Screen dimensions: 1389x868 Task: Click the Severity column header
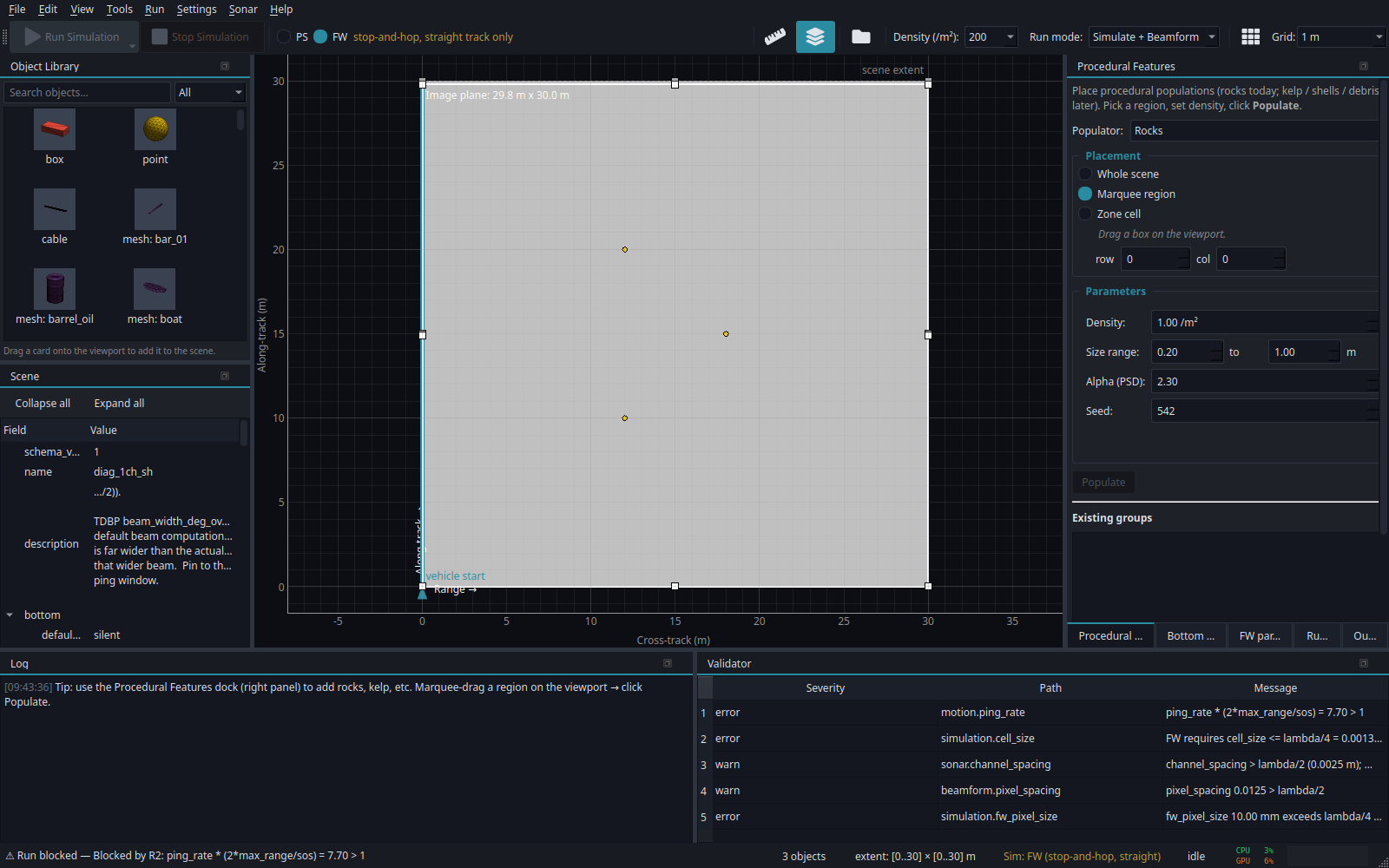click(x=825, y=687)
